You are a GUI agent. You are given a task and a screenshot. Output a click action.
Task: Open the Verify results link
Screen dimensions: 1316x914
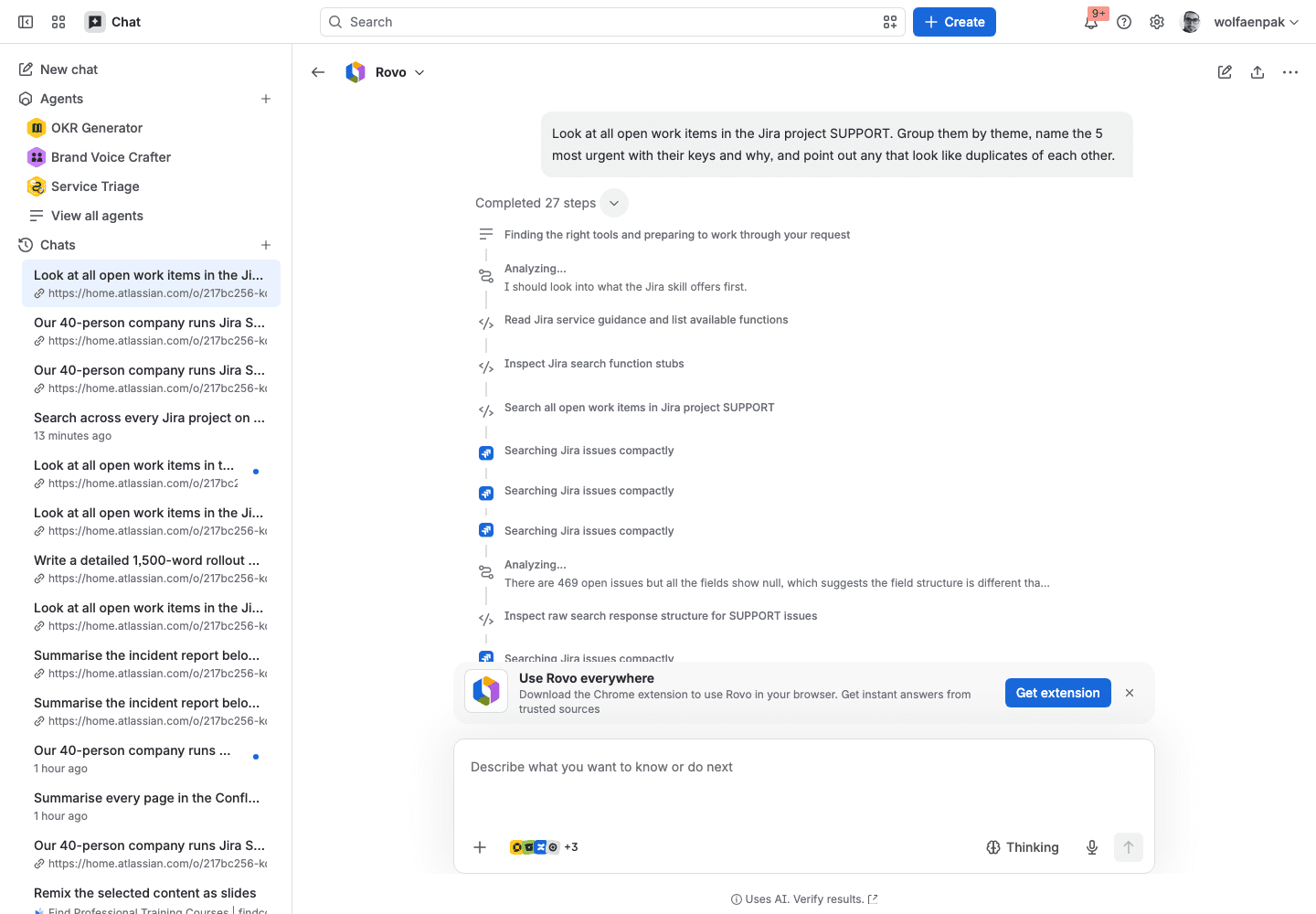pos(834,899)
